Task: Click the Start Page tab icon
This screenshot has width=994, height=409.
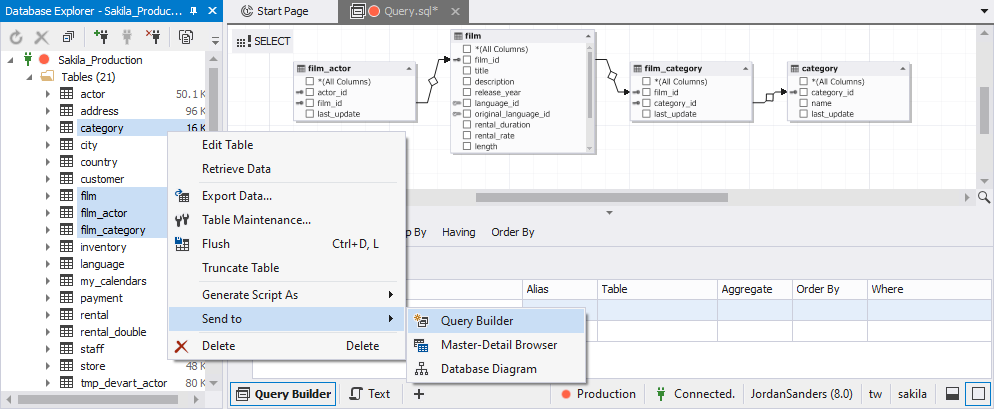Action: pos(247,11)
